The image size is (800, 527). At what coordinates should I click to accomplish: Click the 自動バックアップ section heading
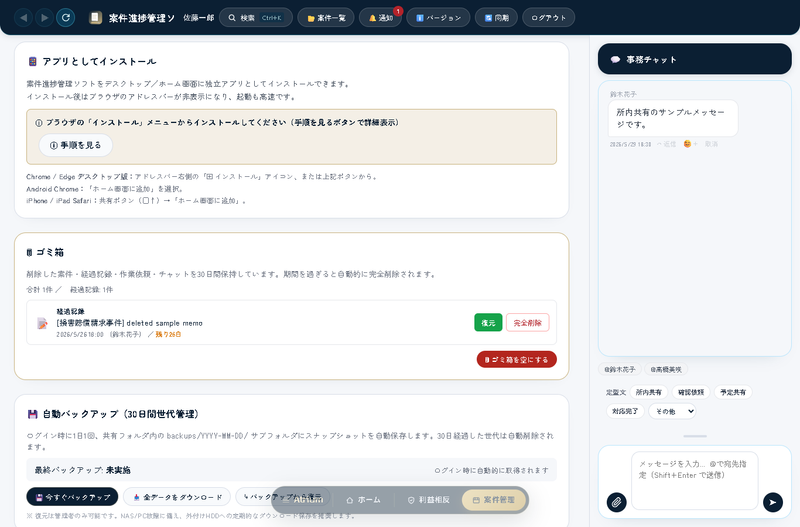(113, 414)
